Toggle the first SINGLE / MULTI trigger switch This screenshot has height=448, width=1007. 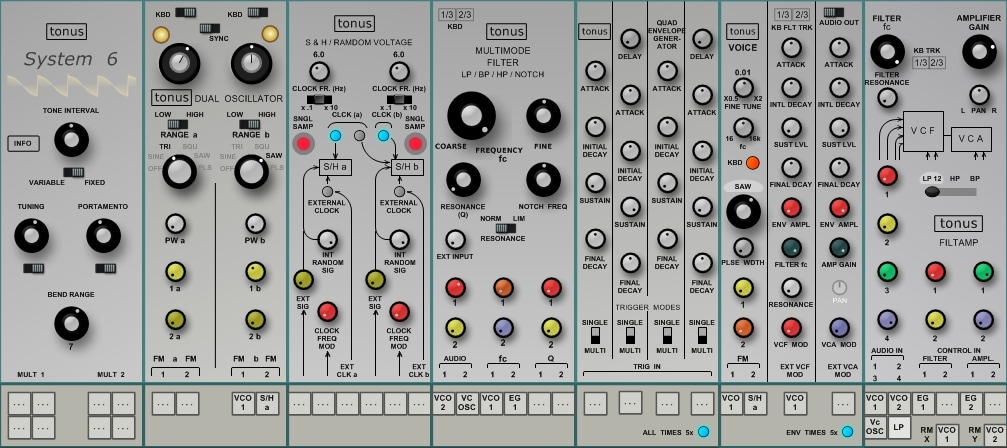tap(595, 335)
